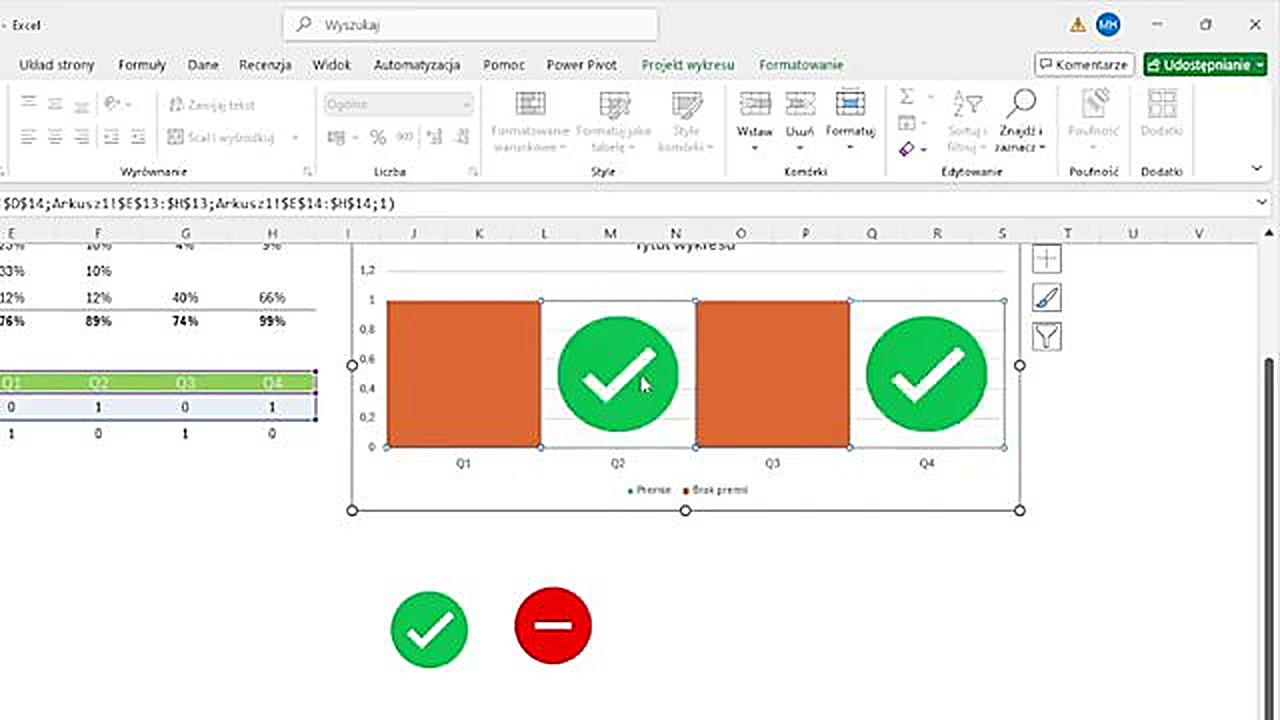Image resolution: width=1280 pixels, height=720 pixels.
Task: Click the Chart Elements plus button
Action: pos(1046,259)
